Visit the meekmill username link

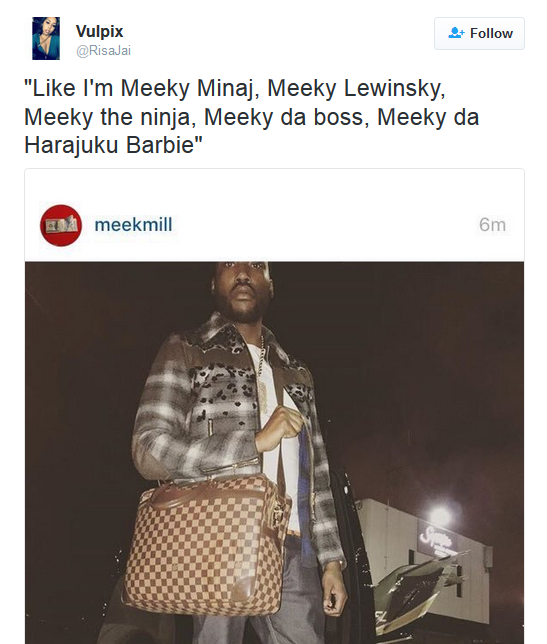pyautogui.click(x=133, y=225)
